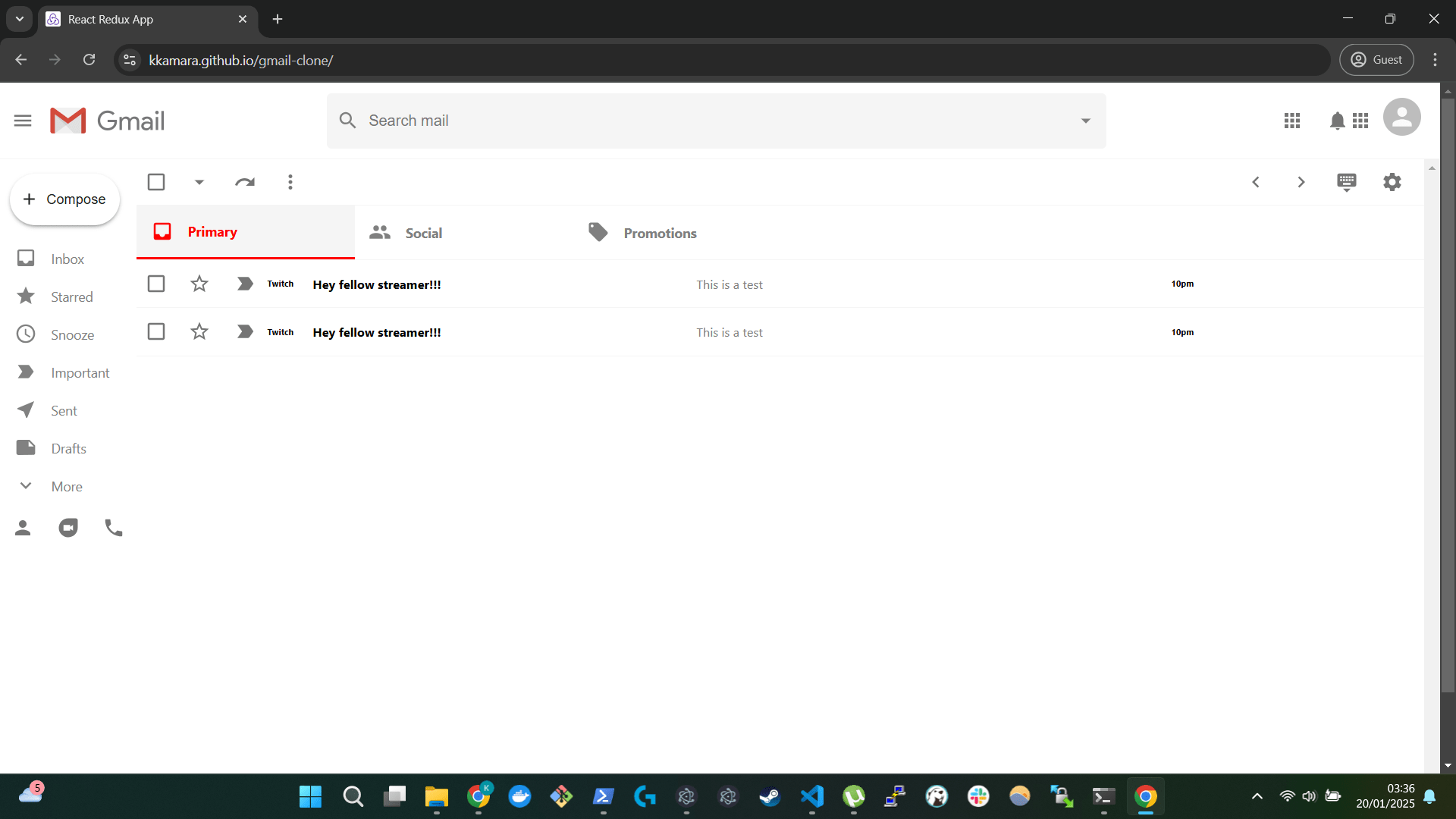
Task: Click the settings gear icon
Action: pos(1392,182)
